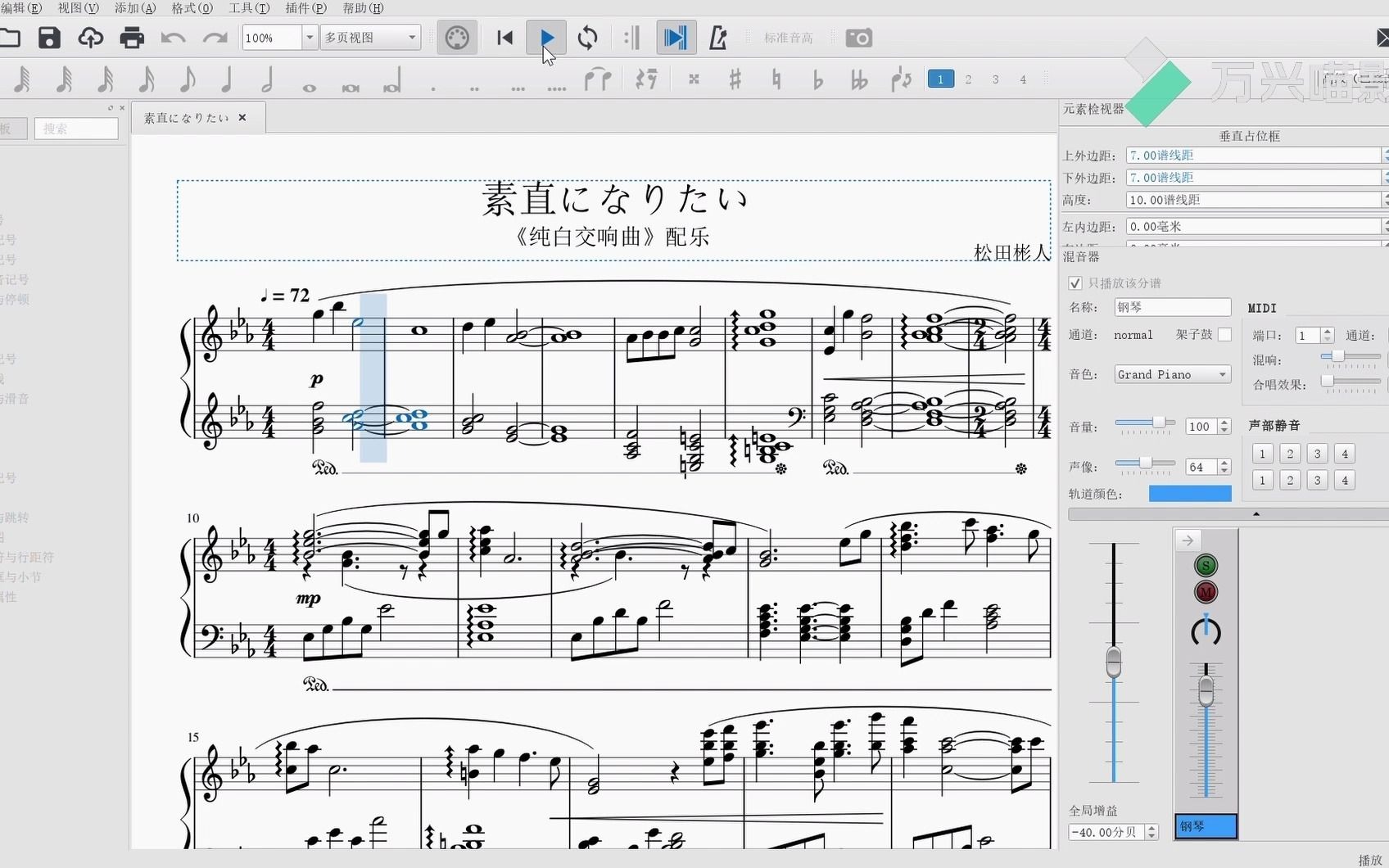Select the 128th note duration
Viewport: 1389px width, 868px height.
[x=23, y=79]
